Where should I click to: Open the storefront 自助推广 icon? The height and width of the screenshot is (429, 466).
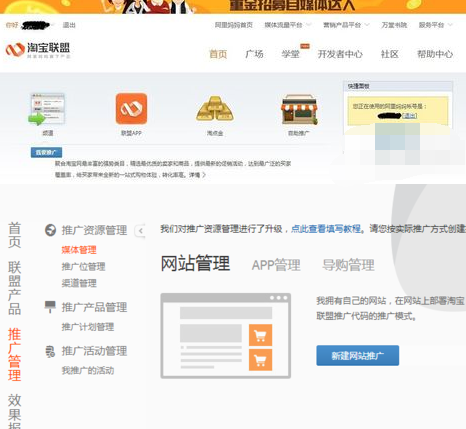click(x=299, y=109)
